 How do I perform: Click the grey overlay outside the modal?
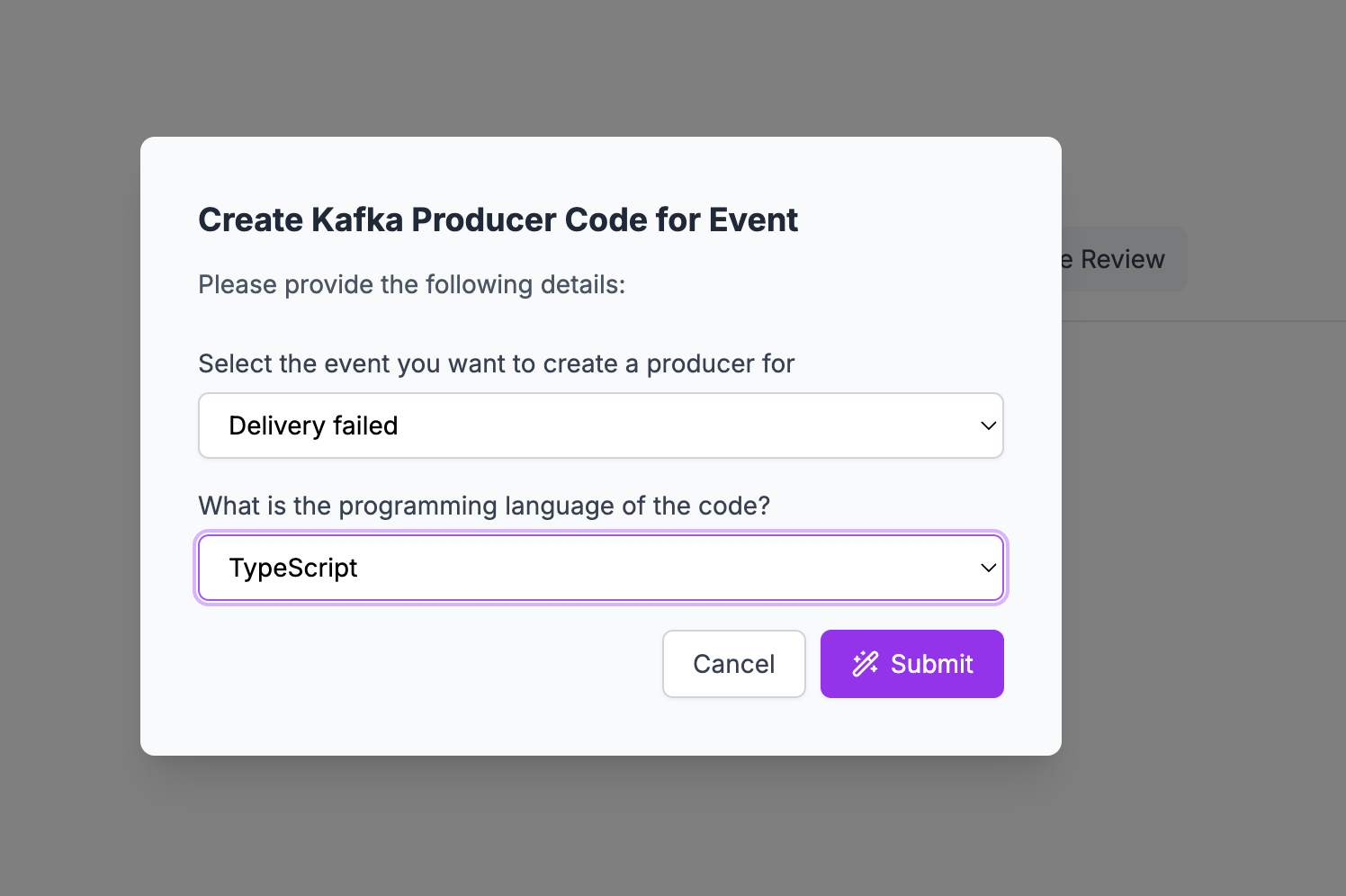[x=72, y=450]
